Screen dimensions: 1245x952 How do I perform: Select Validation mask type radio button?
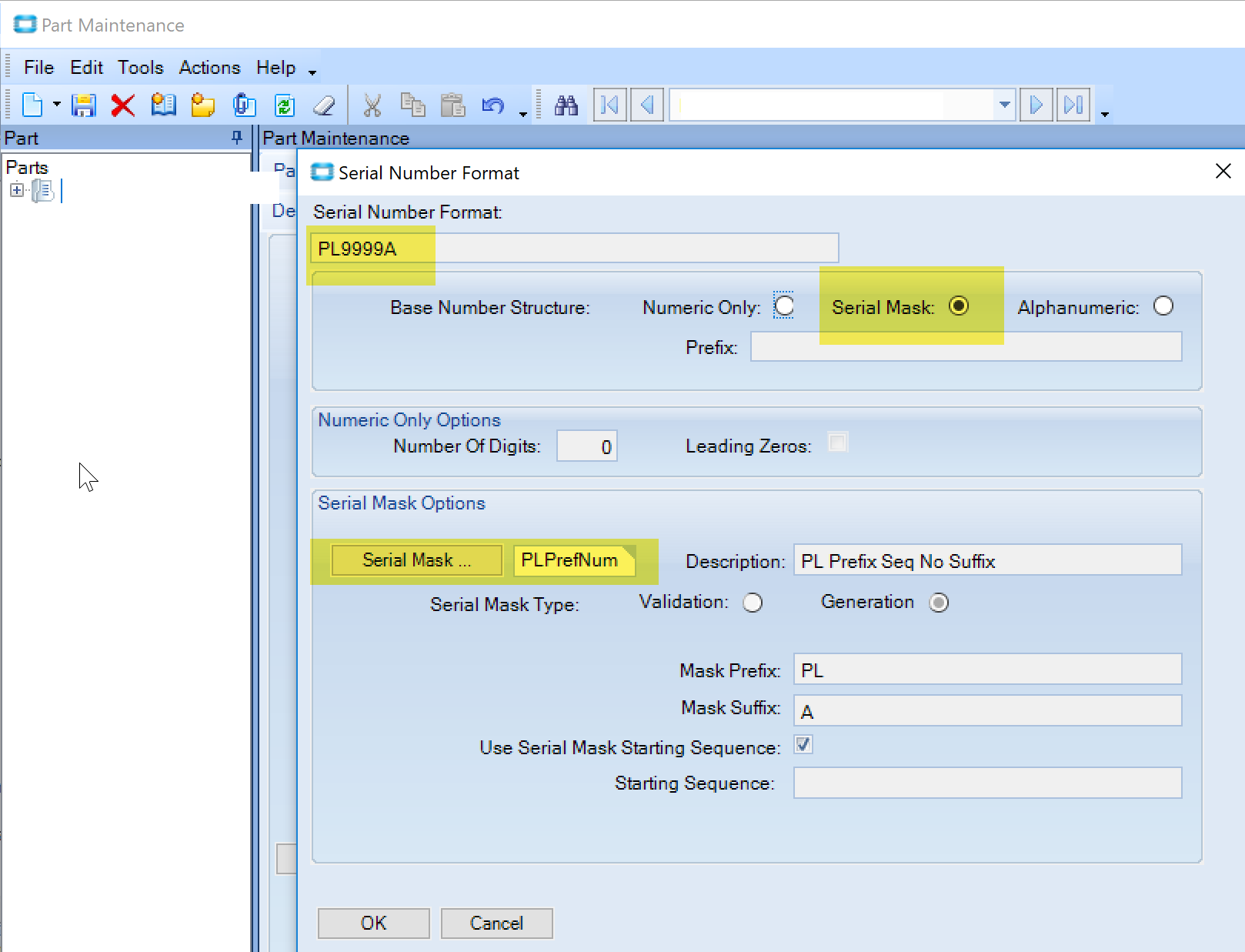(x=753, y=603)
